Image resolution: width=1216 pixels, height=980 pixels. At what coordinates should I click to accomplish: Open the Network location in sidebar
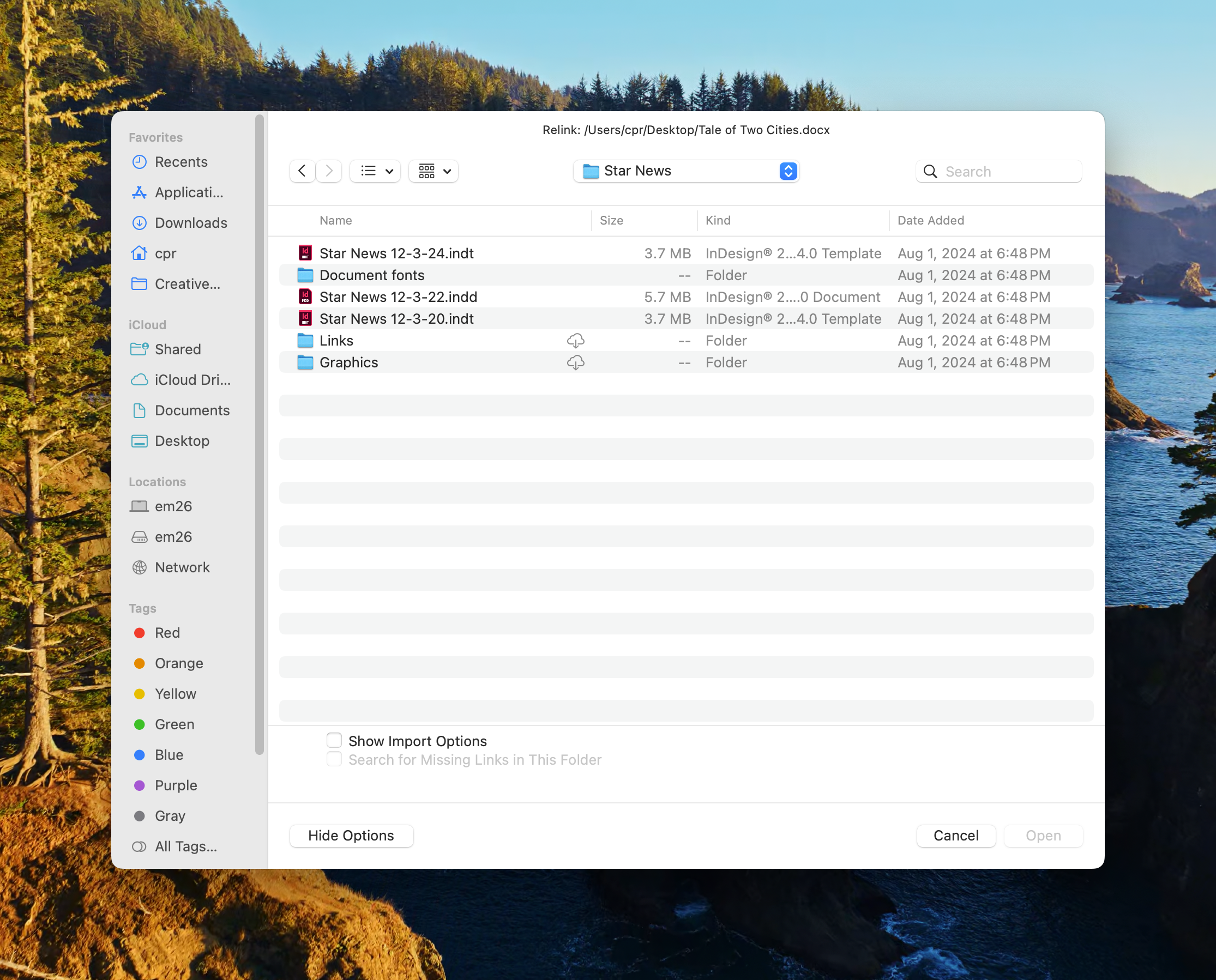click(182, 567)
